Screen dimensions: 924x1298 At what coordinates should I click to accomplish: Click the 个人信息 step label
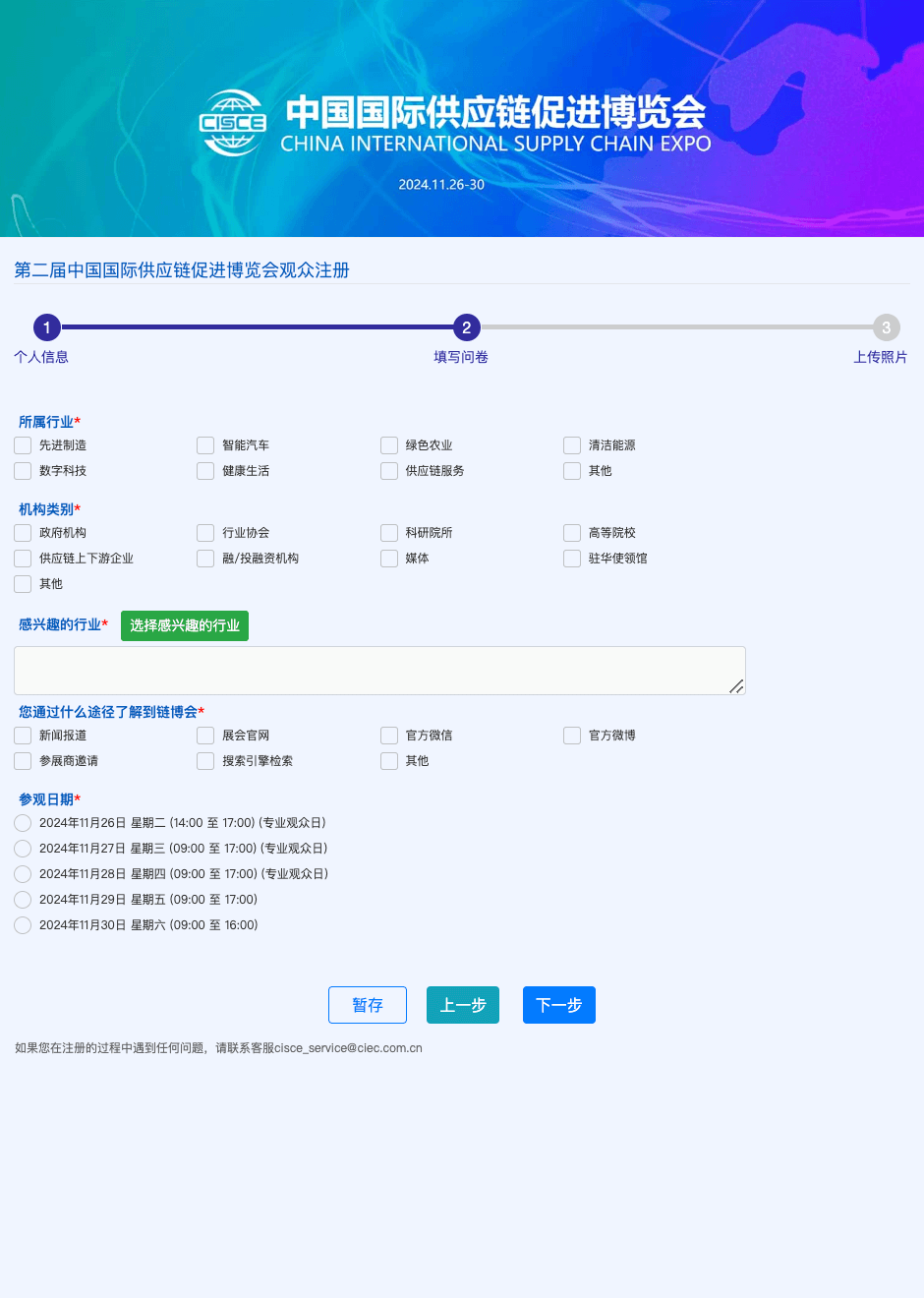click(x=41, y=357)
